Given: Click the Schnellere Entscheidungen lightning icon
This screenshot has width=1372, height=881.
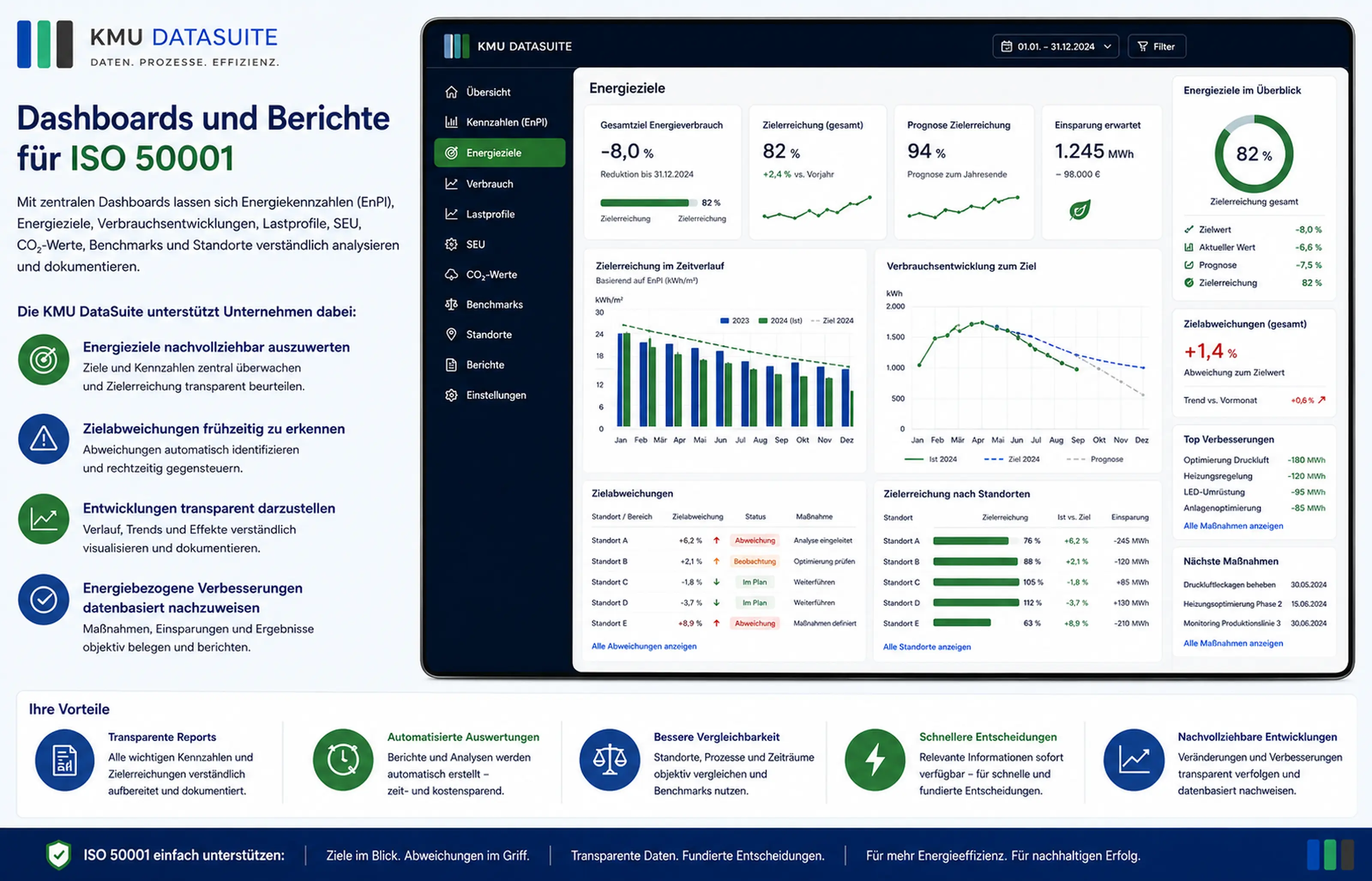Looking at the screenshot, I should 875,760.
